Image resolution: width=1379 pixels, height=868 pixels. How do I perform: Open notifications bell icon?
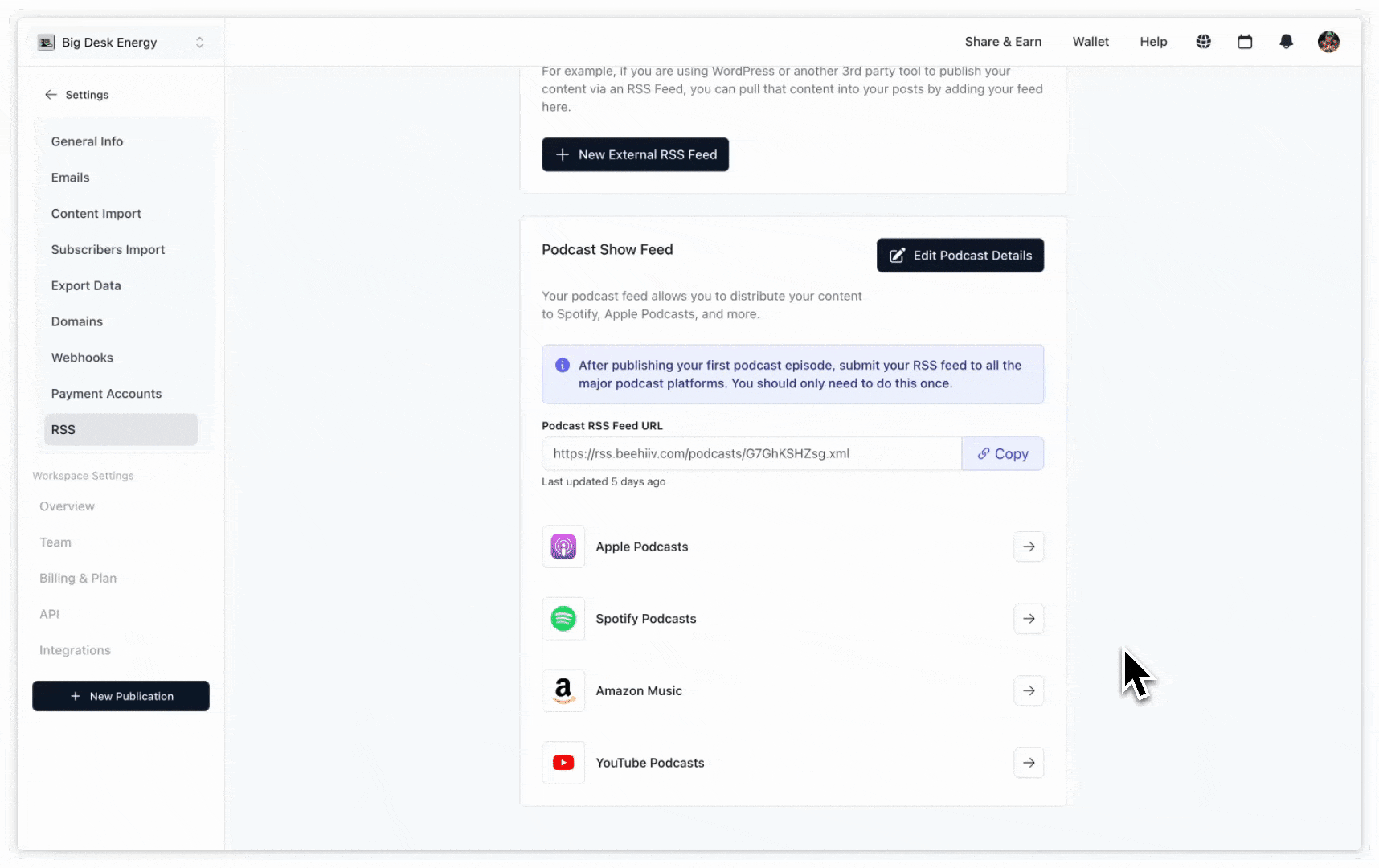1287,42
